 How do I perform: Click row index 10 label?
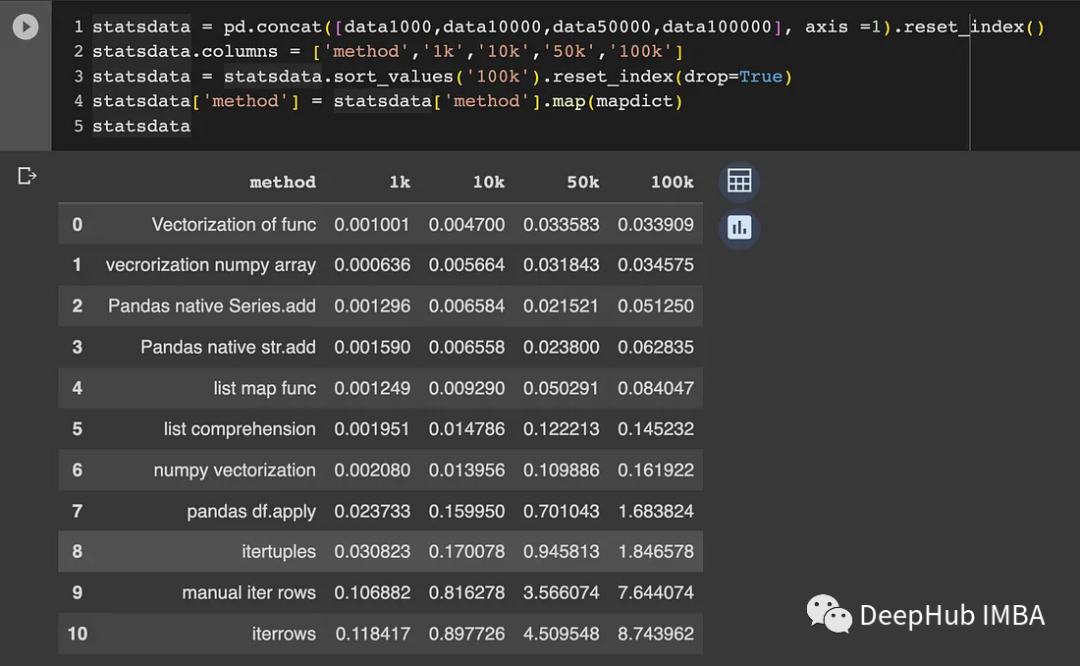coord(77,634)
